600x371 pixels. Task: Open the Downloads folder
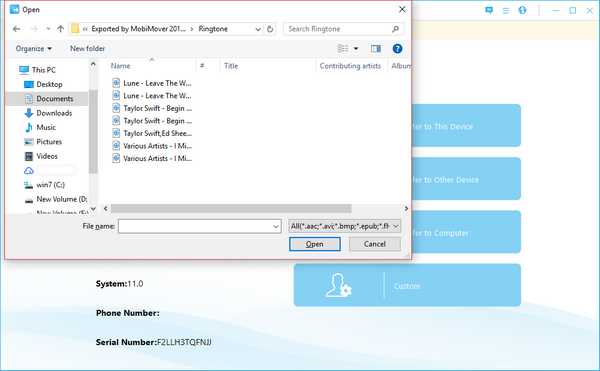click(x=48, y=113)
